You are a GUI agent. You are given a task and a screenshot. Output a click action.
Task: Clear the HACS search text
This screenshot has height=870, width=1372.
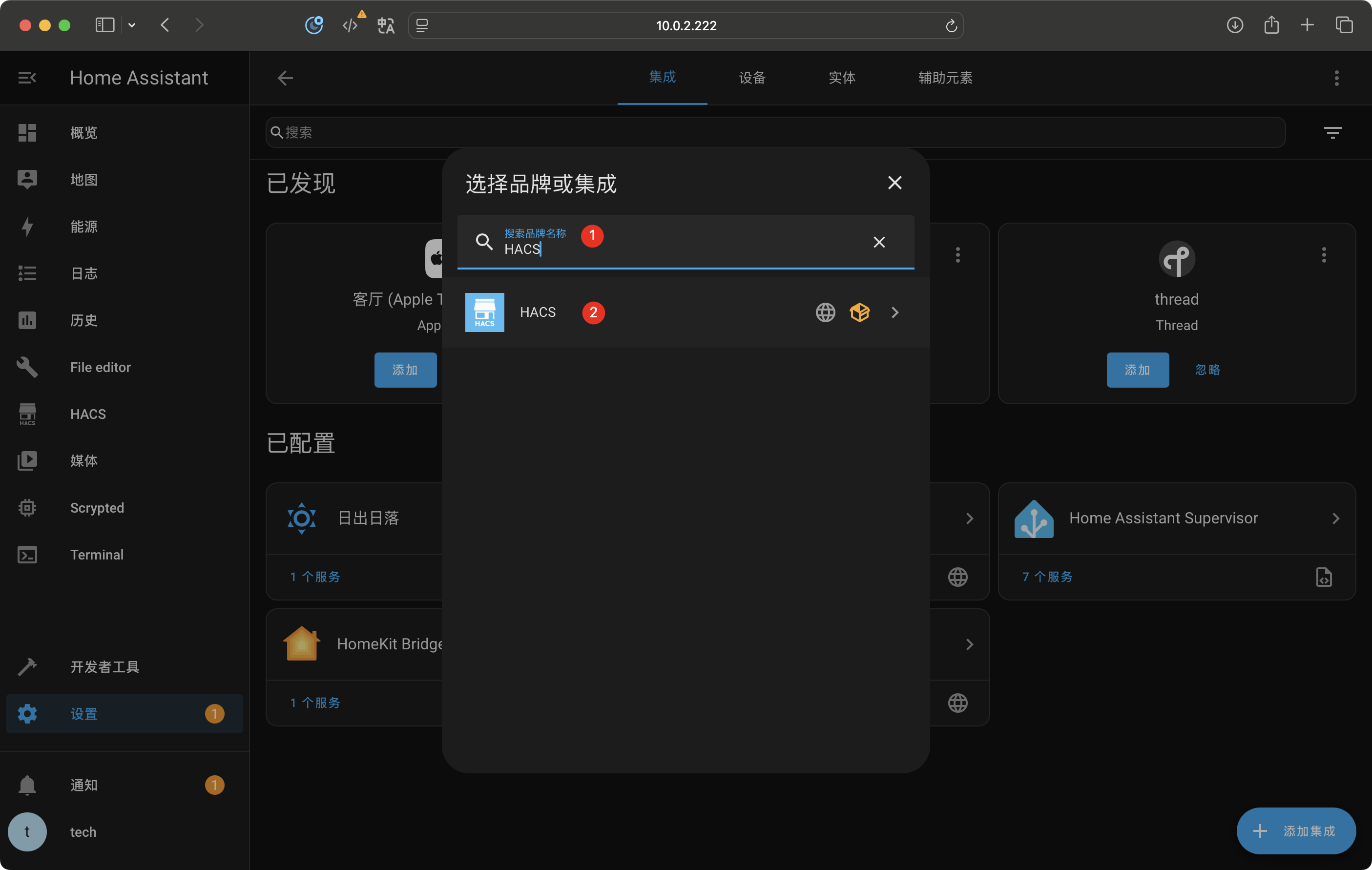pyautogui.click(x=879, y=242)
